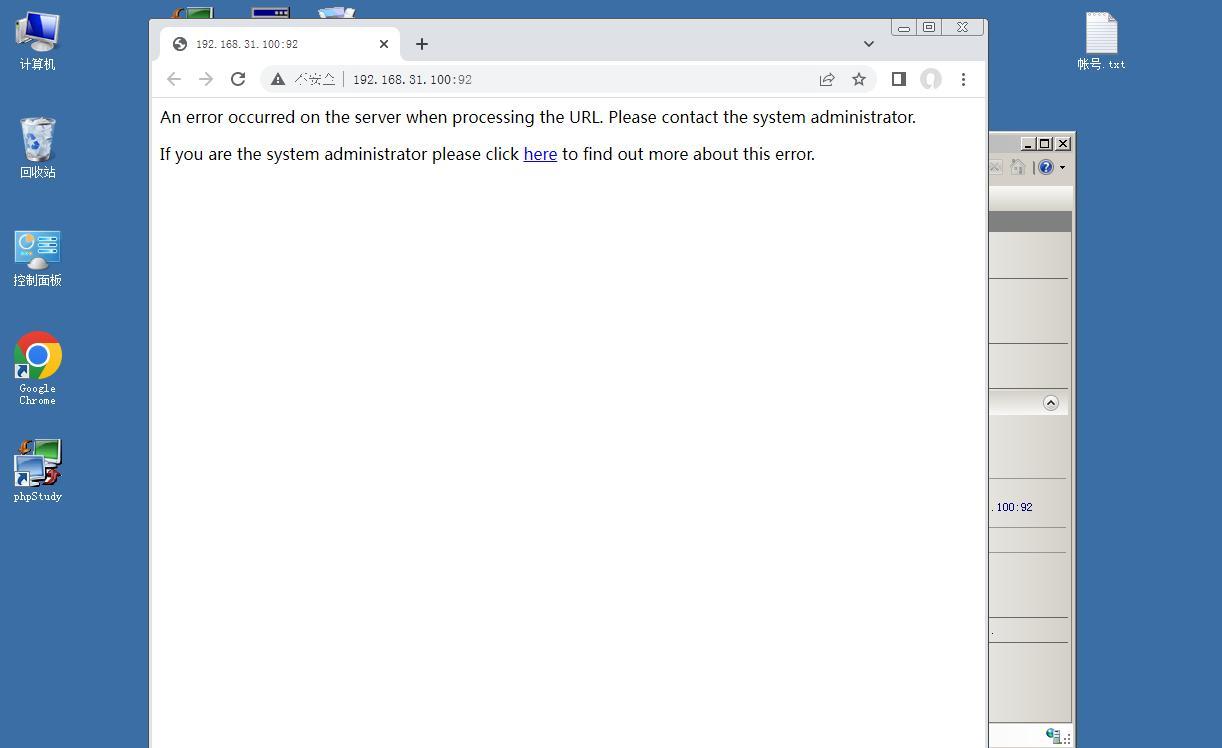This screenshot has width=1222, height=748.
Task: Restore down the Chrome window
Action: [929, 28]
